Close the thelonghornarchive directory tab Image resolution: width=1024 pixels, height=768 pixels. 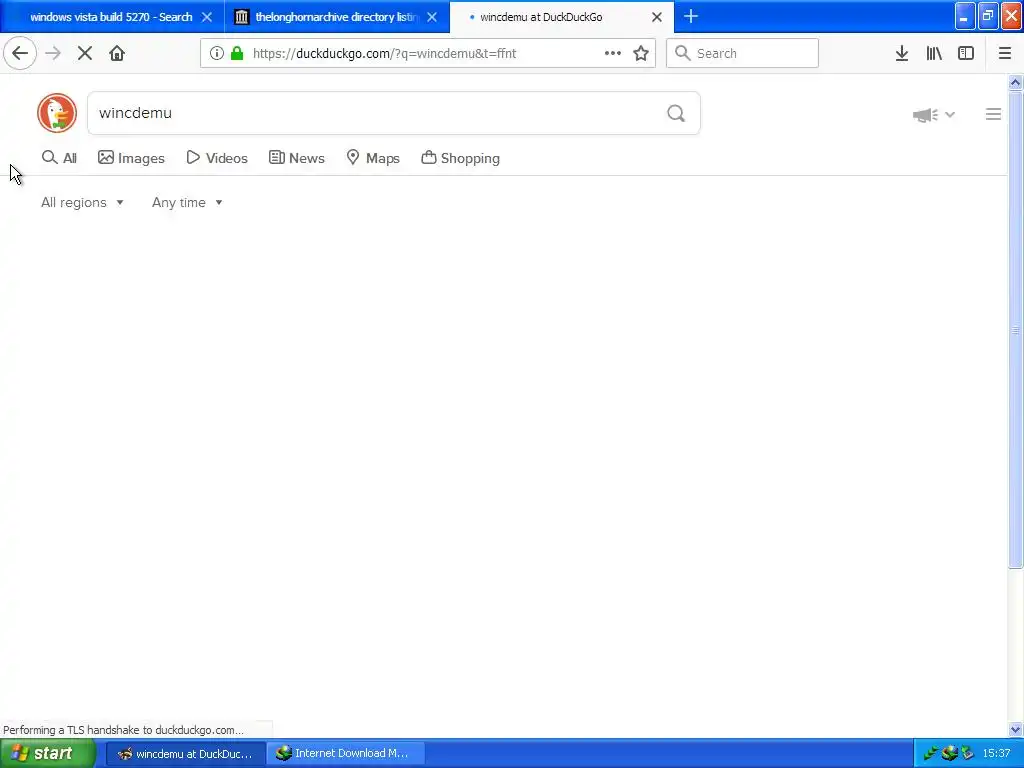[x=432, y=17]
